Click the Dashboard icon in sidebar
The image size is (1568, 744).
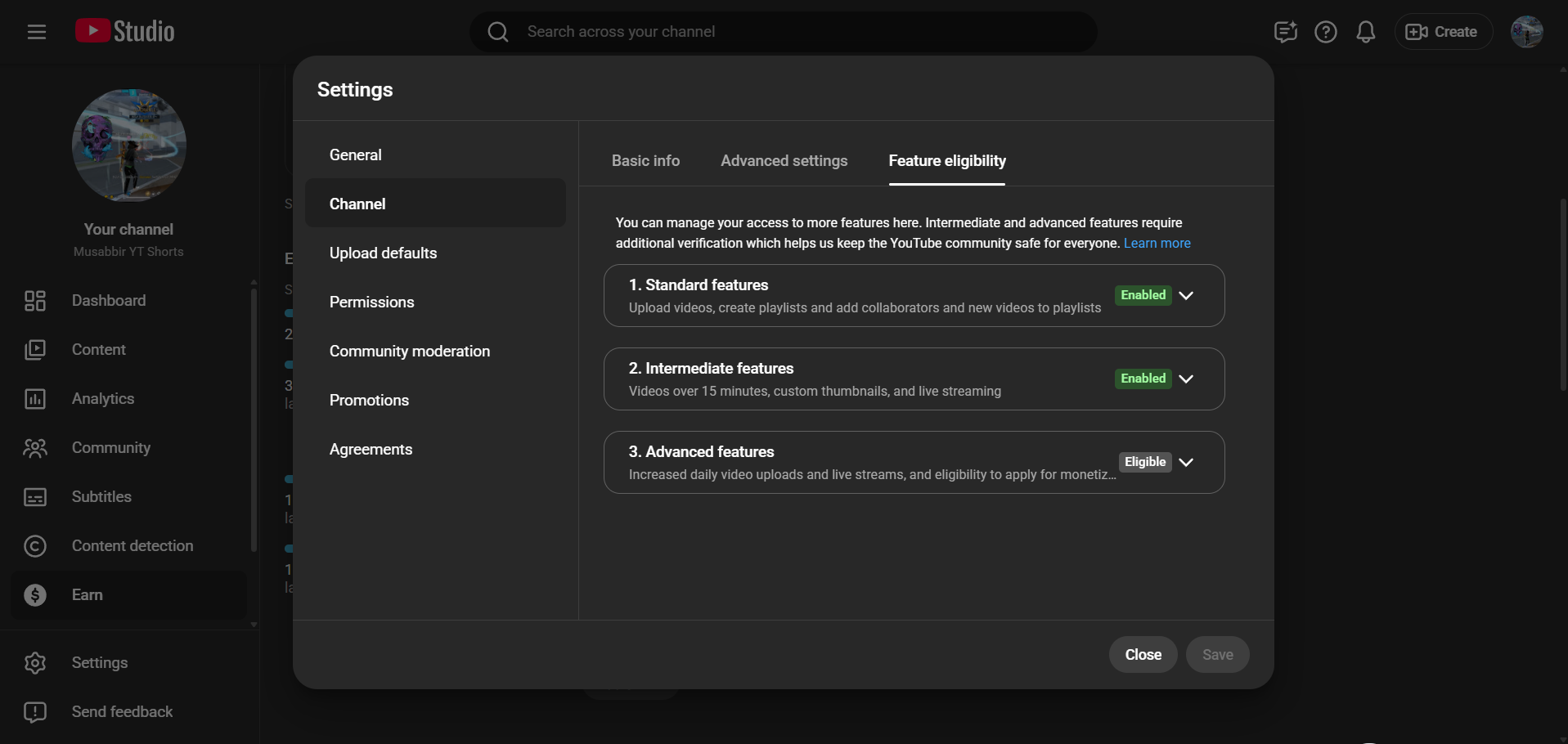point(35,301)
